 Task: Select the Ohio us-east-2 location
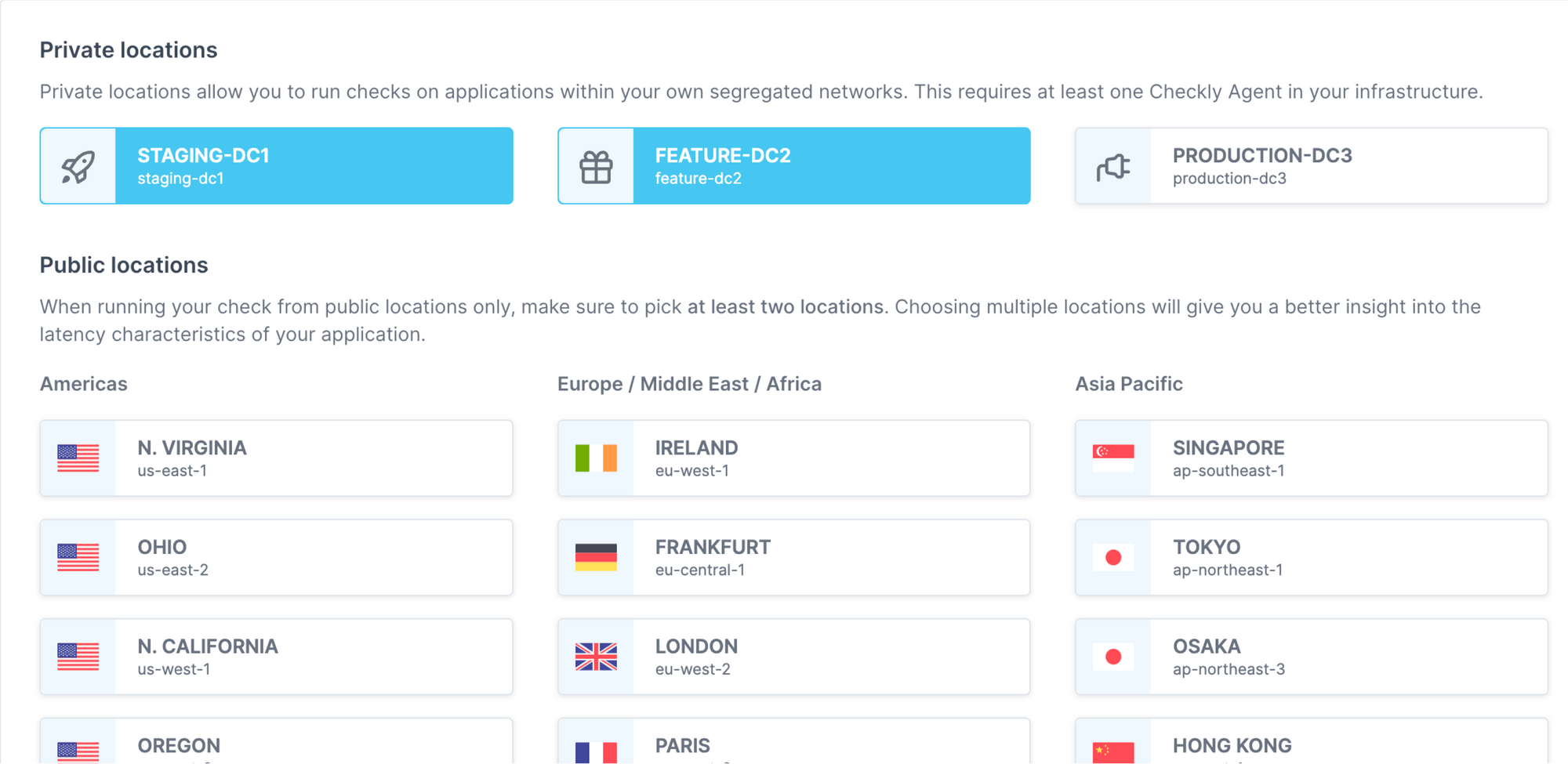[314, 557]
